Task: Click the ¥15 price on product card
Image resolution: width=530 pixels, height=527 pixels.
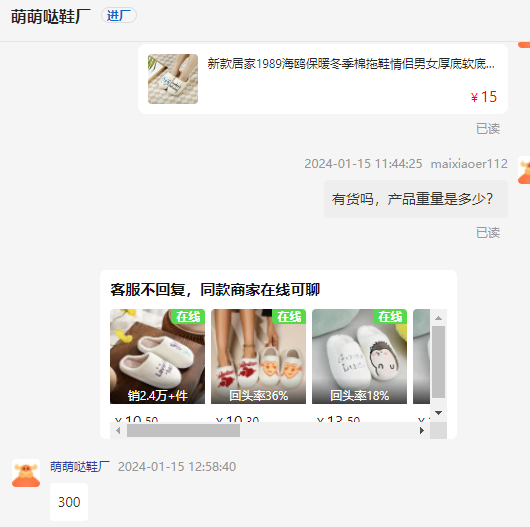Action: [483, 97]
